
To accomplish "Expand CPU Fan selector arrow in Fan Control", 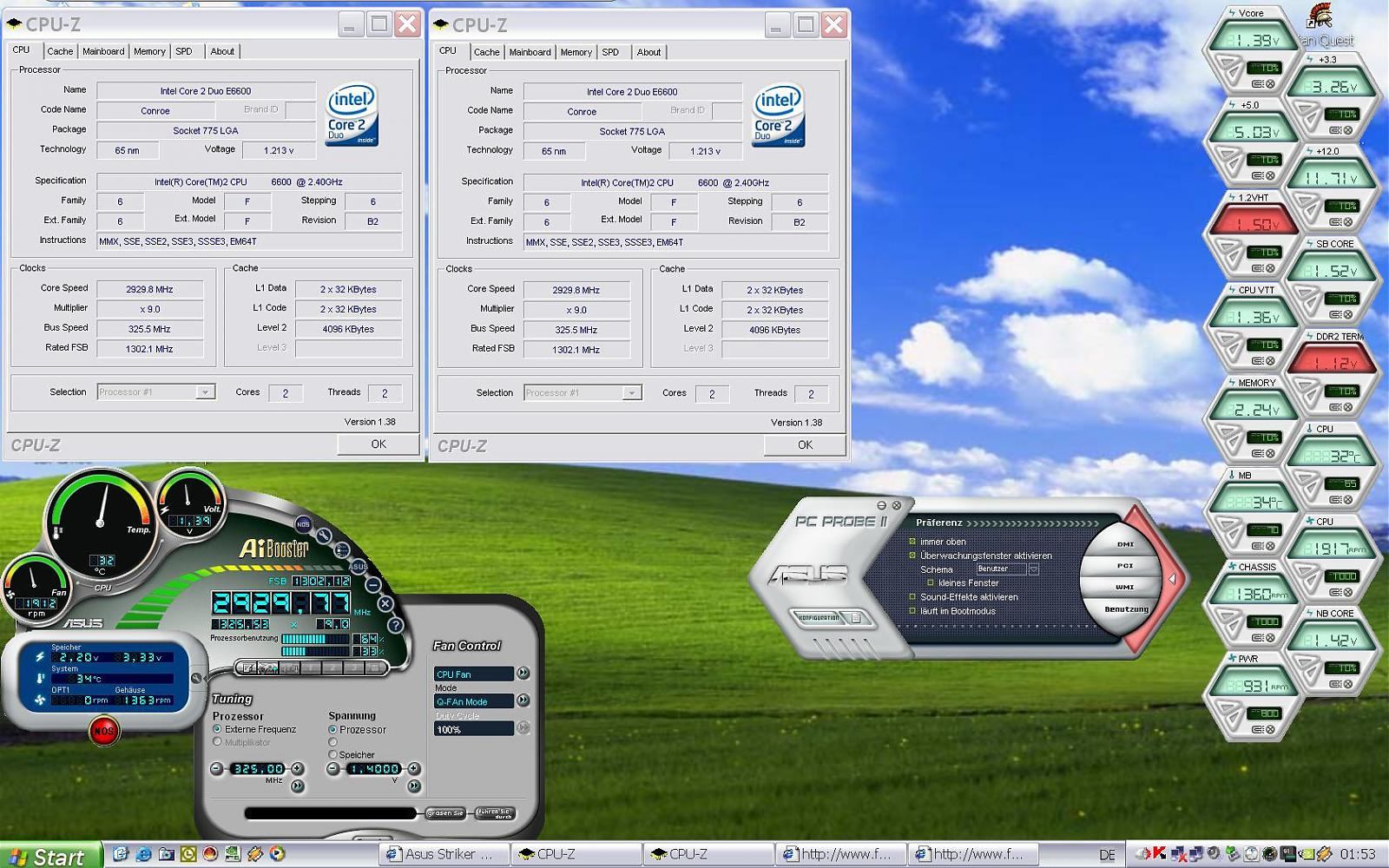I will point(523,673).
